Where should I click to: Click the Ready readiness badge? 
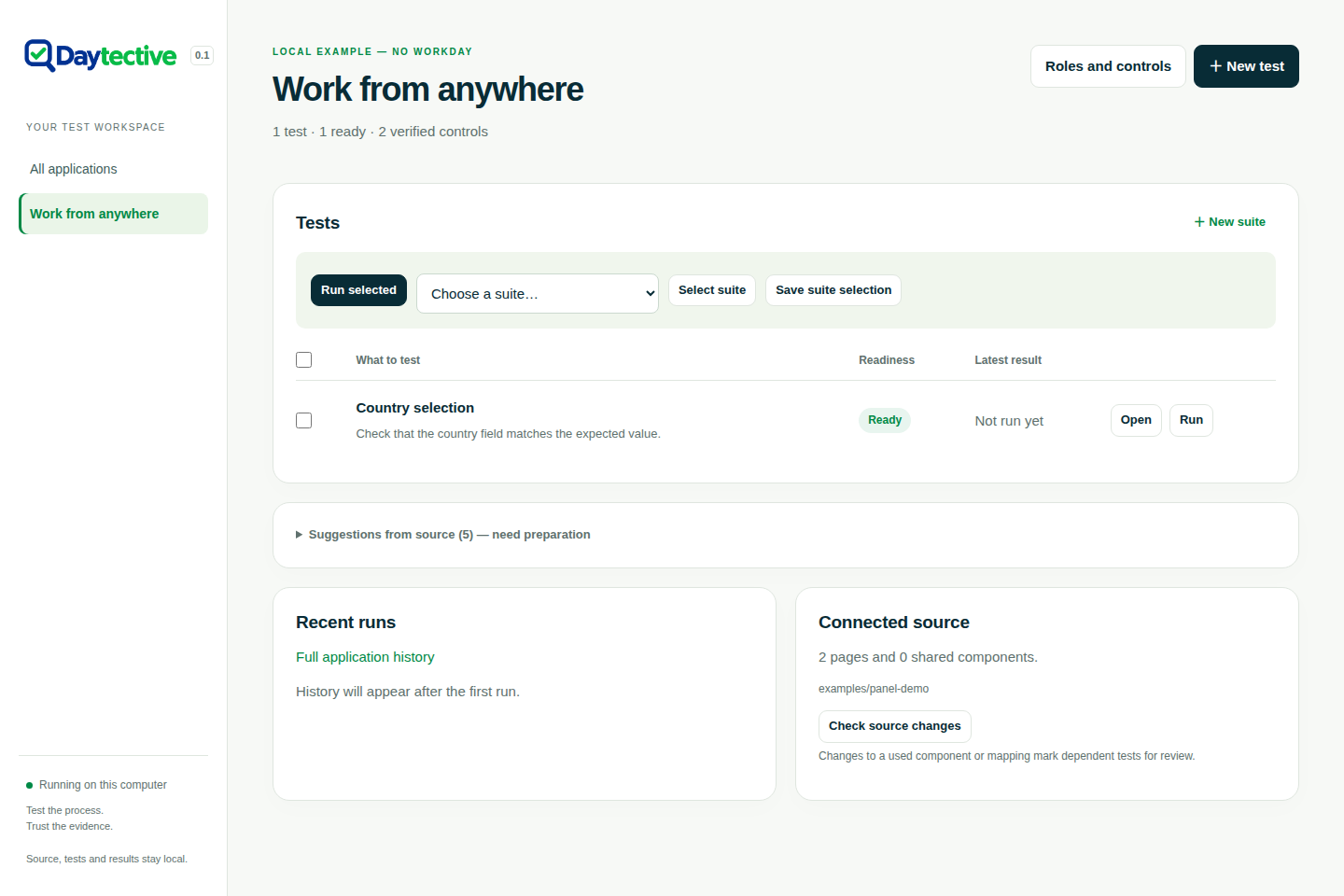click(885, 420)
